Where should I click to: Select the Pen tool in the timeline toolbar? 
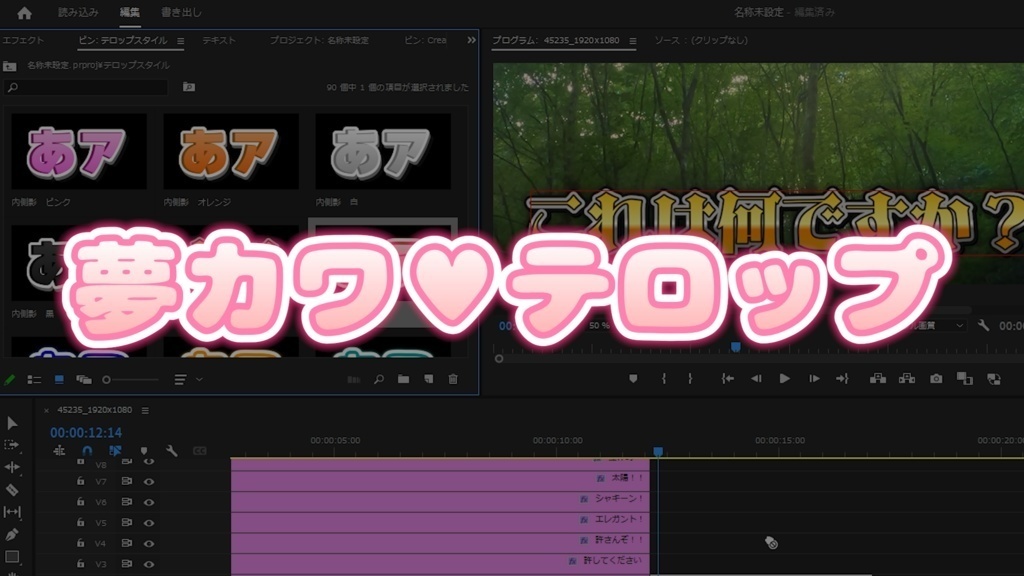14,534
